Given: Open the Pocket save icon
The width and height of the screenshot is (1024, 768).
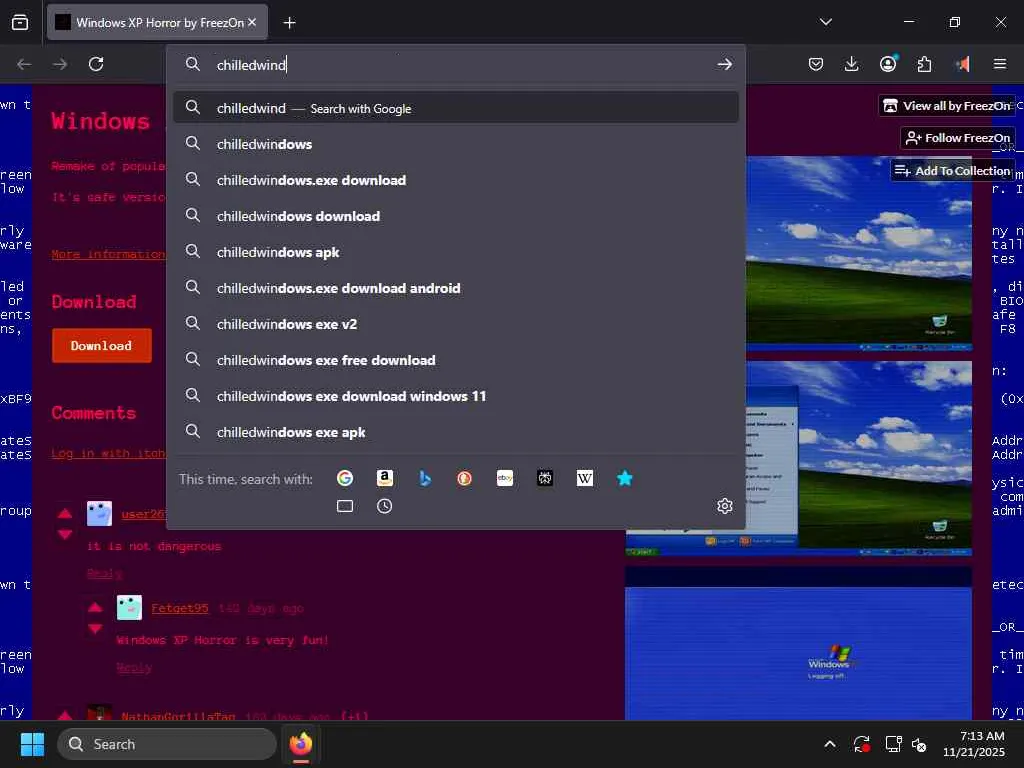Looking at the screenshot, I should pos(816,64).
